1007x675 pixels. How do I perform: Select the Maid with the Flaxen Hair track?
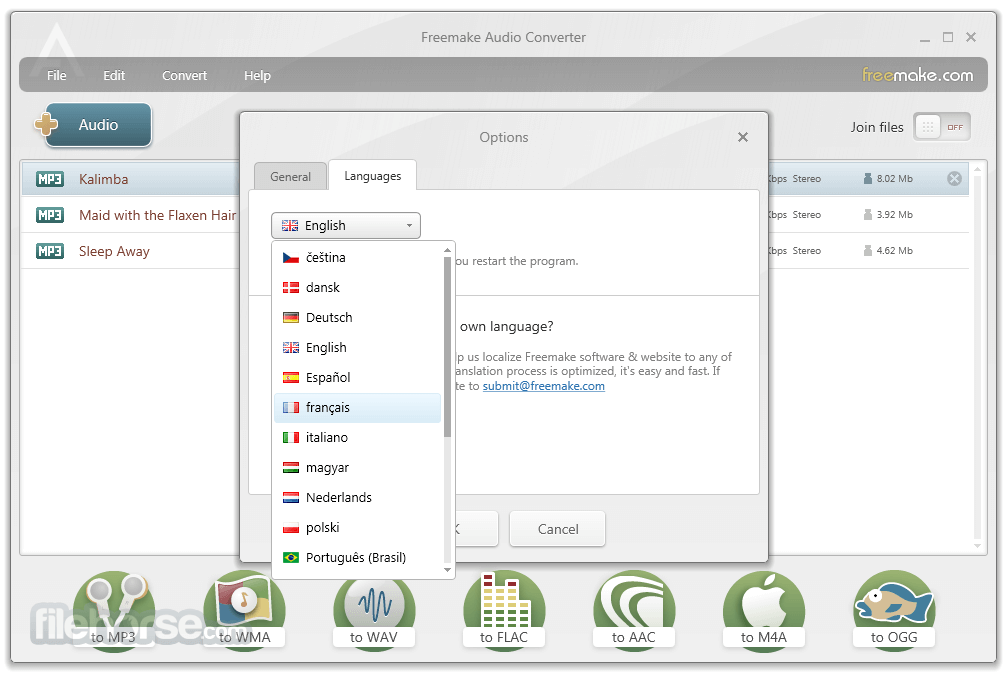(x=157, y=215)
